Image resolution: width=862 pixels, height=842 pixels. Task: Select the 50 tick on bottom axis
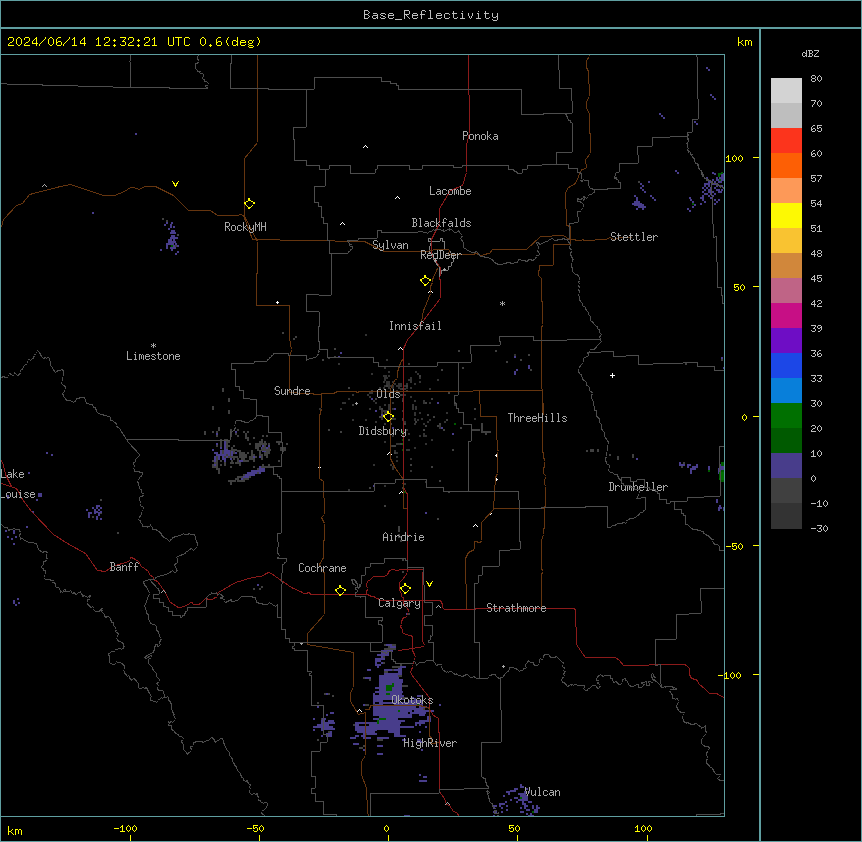[x=514, y=828]
